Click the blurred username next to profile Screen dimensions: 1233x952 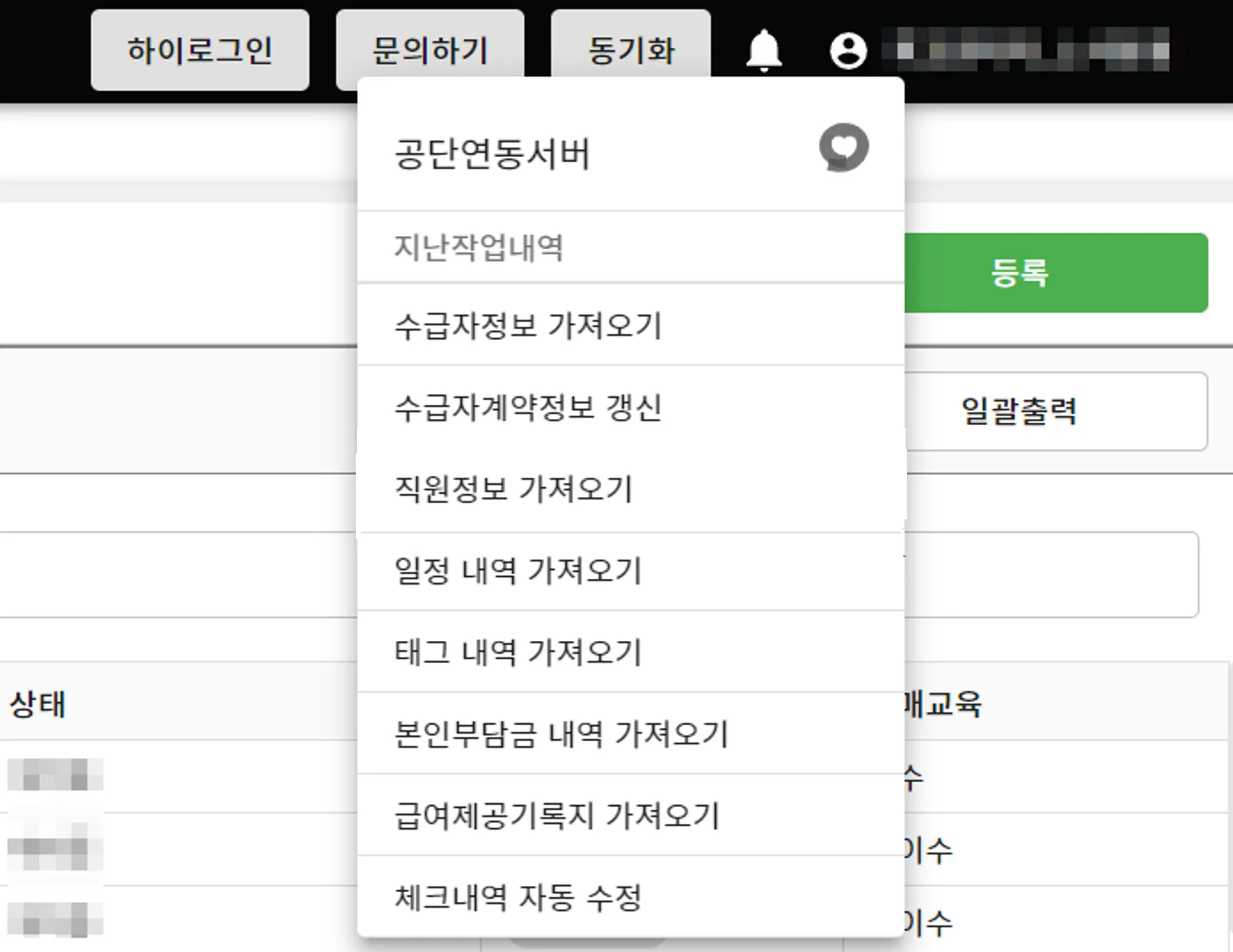click(x=1026, y=49)
